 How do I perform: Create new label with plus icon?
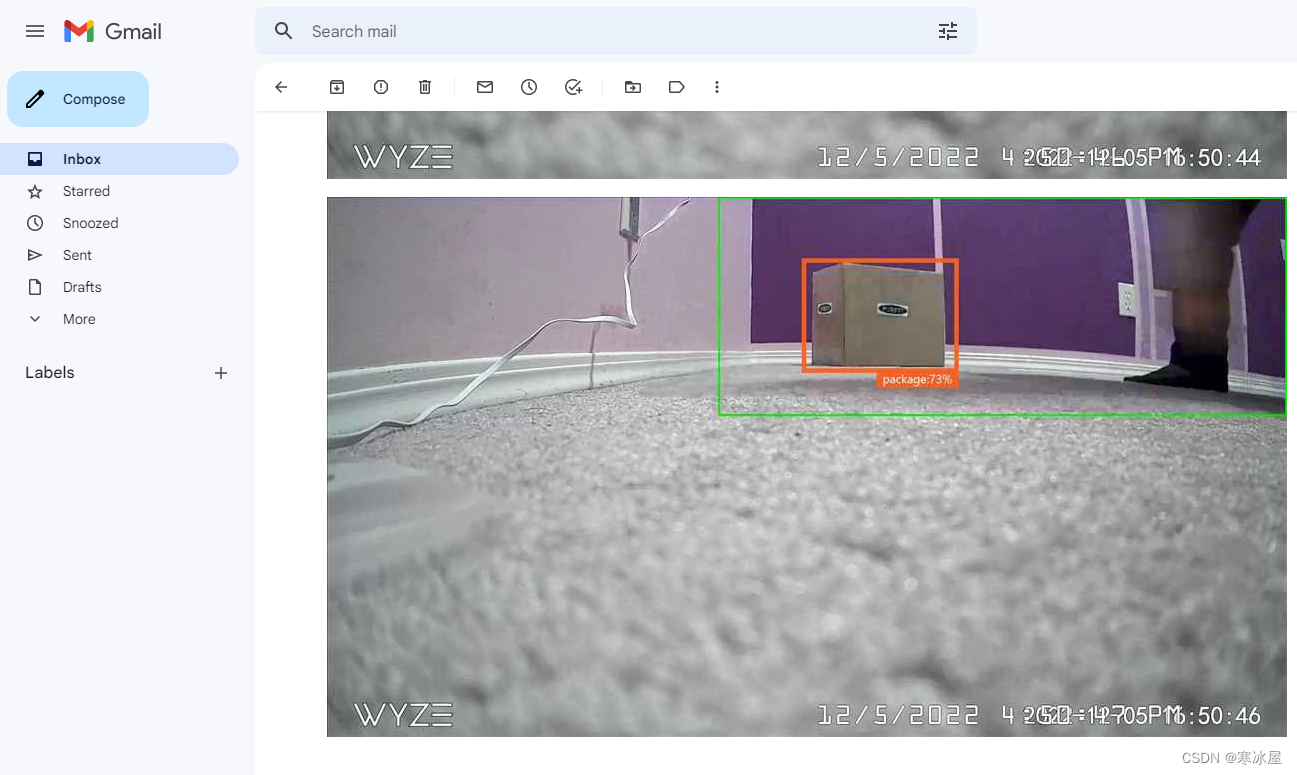tap(221, 373)
